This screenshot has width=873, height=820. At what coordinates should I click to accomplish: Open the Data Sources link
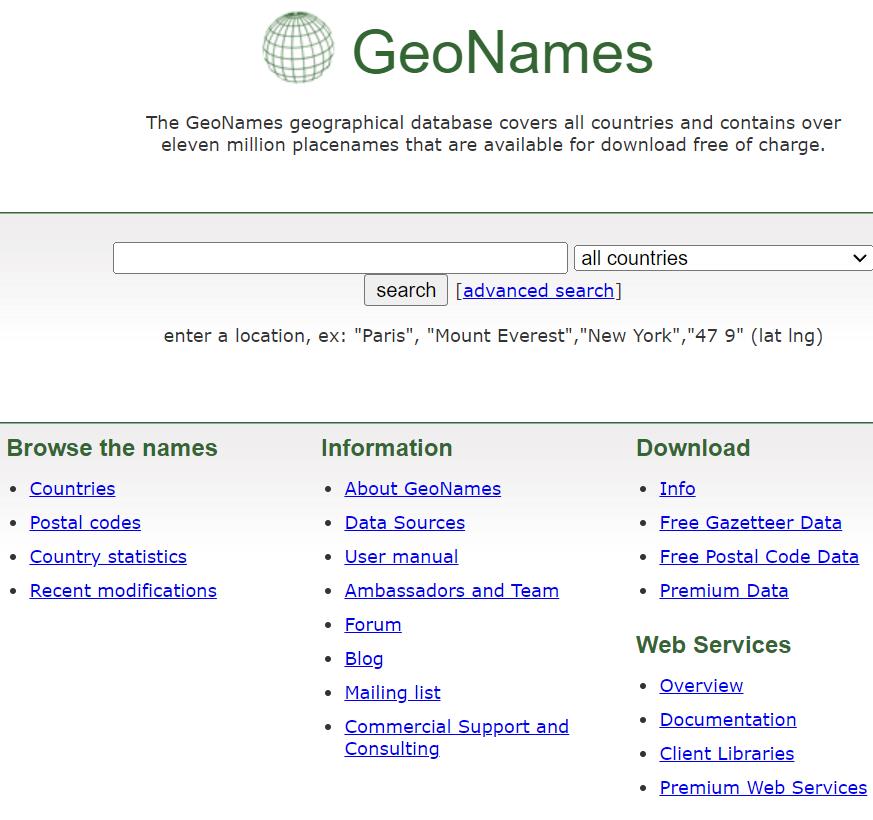click(x=404, y=523)
